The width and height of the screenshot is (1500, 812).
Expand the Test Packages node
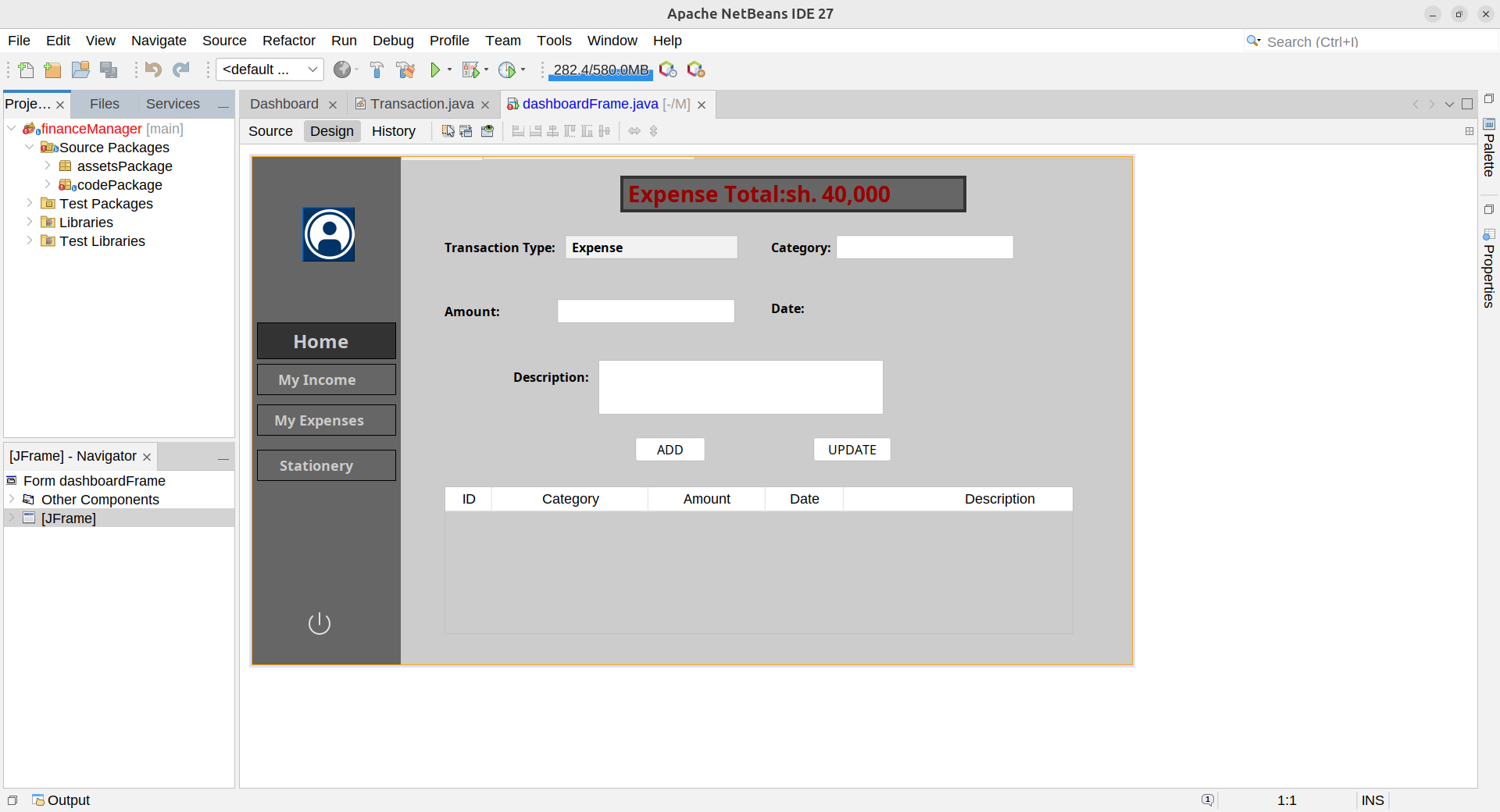tap(30, 203)
